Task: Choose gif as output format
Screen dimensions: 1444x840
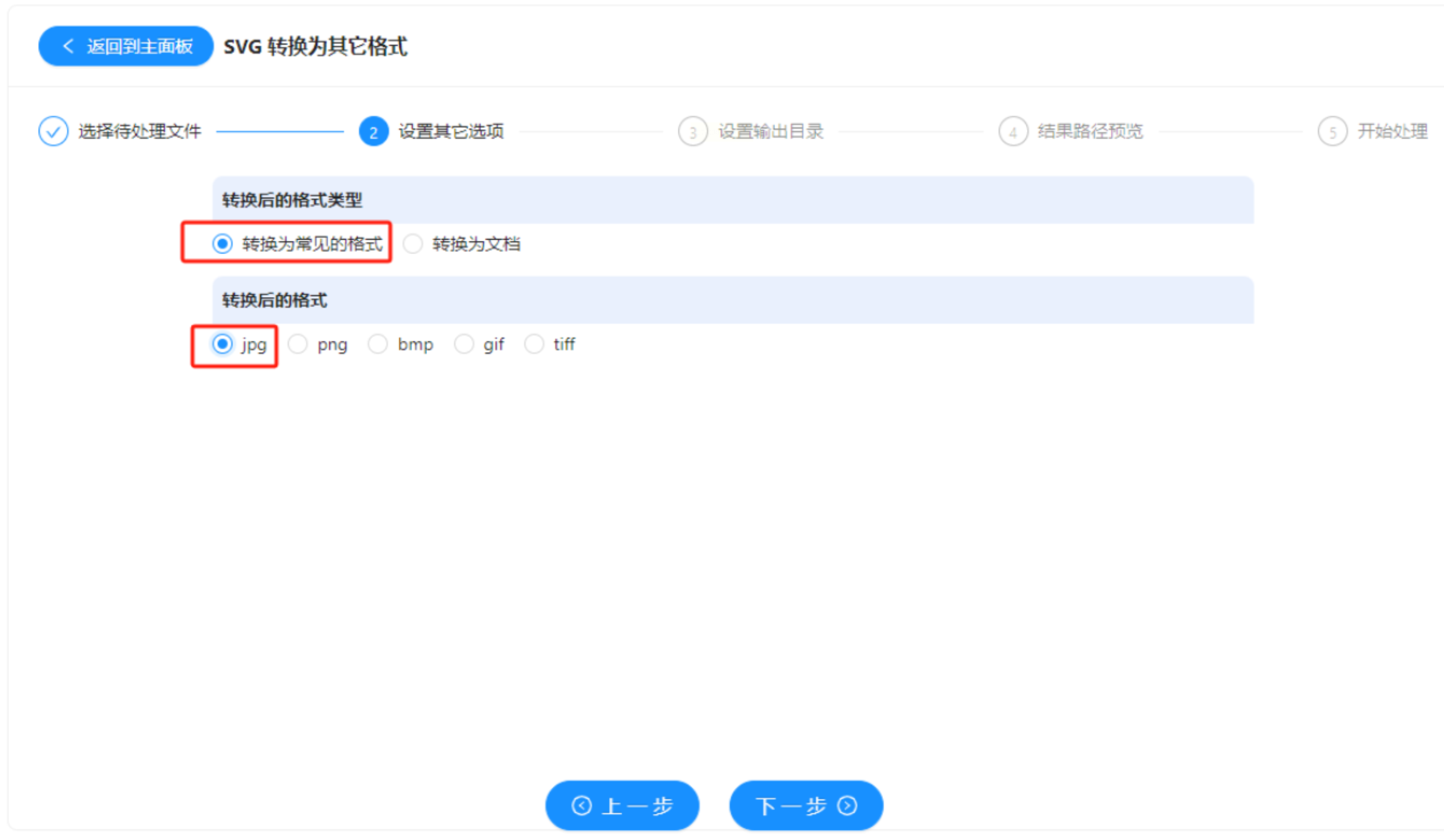Action: pos(464,344)
